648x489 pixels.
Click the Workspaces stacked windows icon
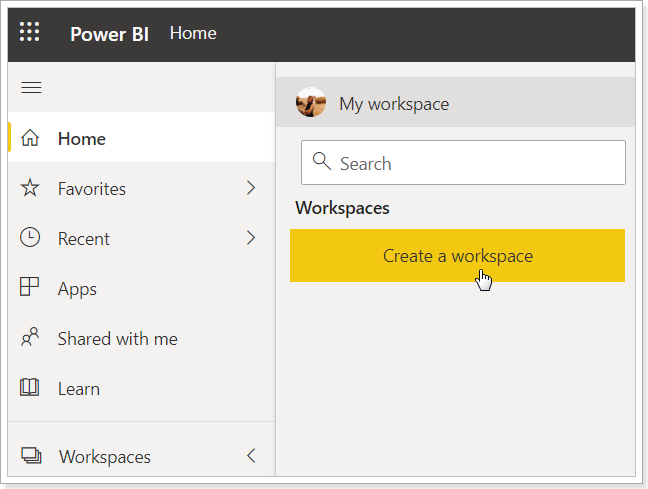[31, 456]
